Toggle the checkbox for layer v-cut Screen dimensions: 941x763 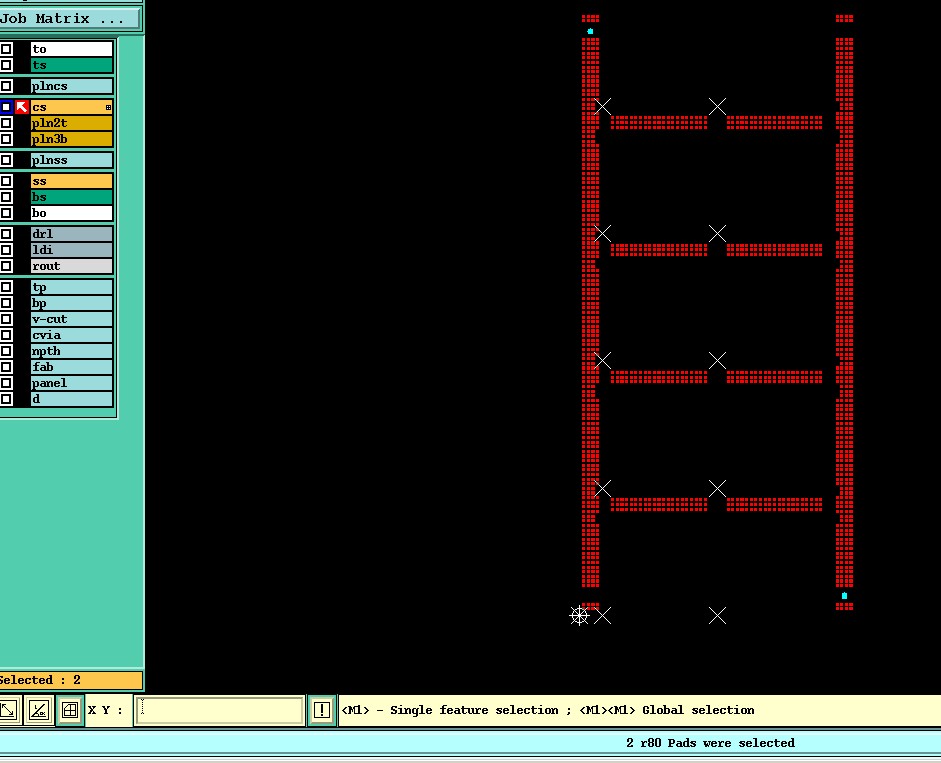coord(6,319)
